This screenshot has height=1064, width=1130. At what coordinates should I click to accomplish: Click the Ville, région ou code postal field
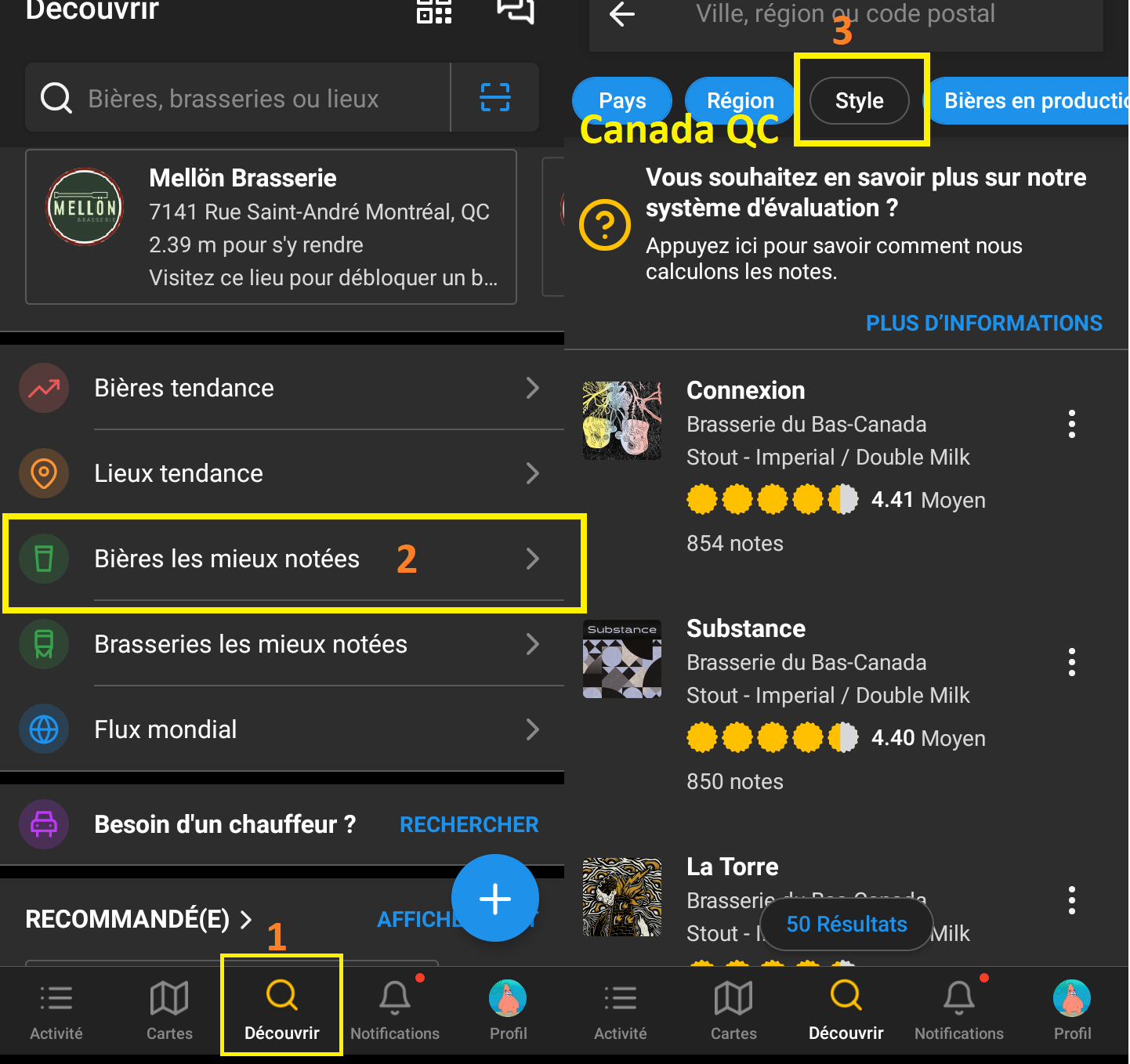click(x=846, y=13)
